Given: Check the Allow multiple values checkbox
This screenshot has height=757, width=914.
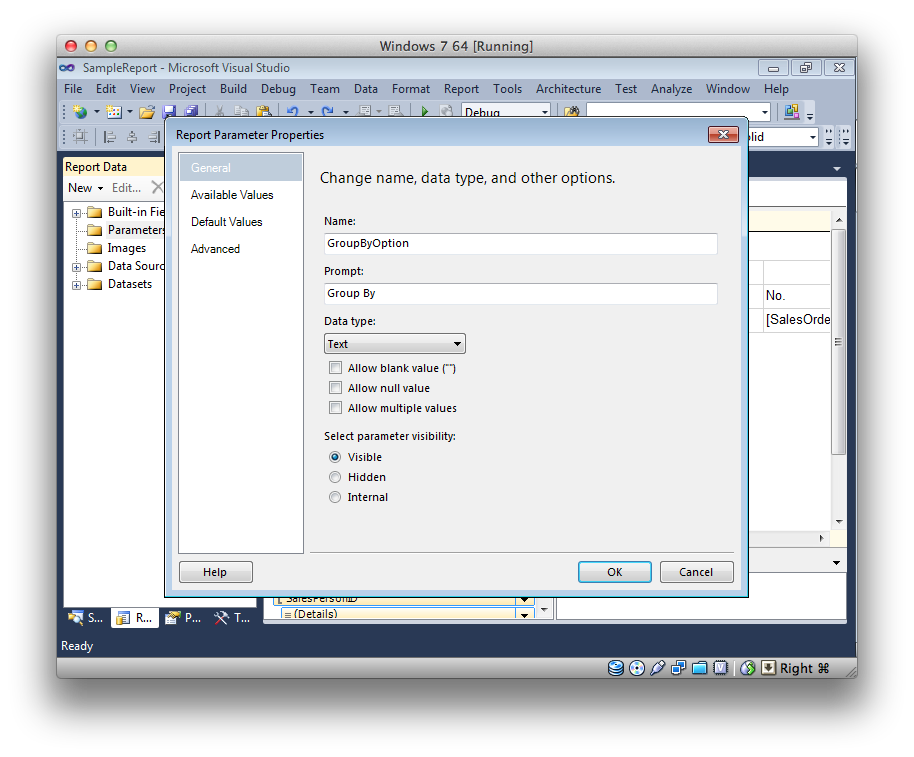Looking at the screenshot, I should pos(335,408).
